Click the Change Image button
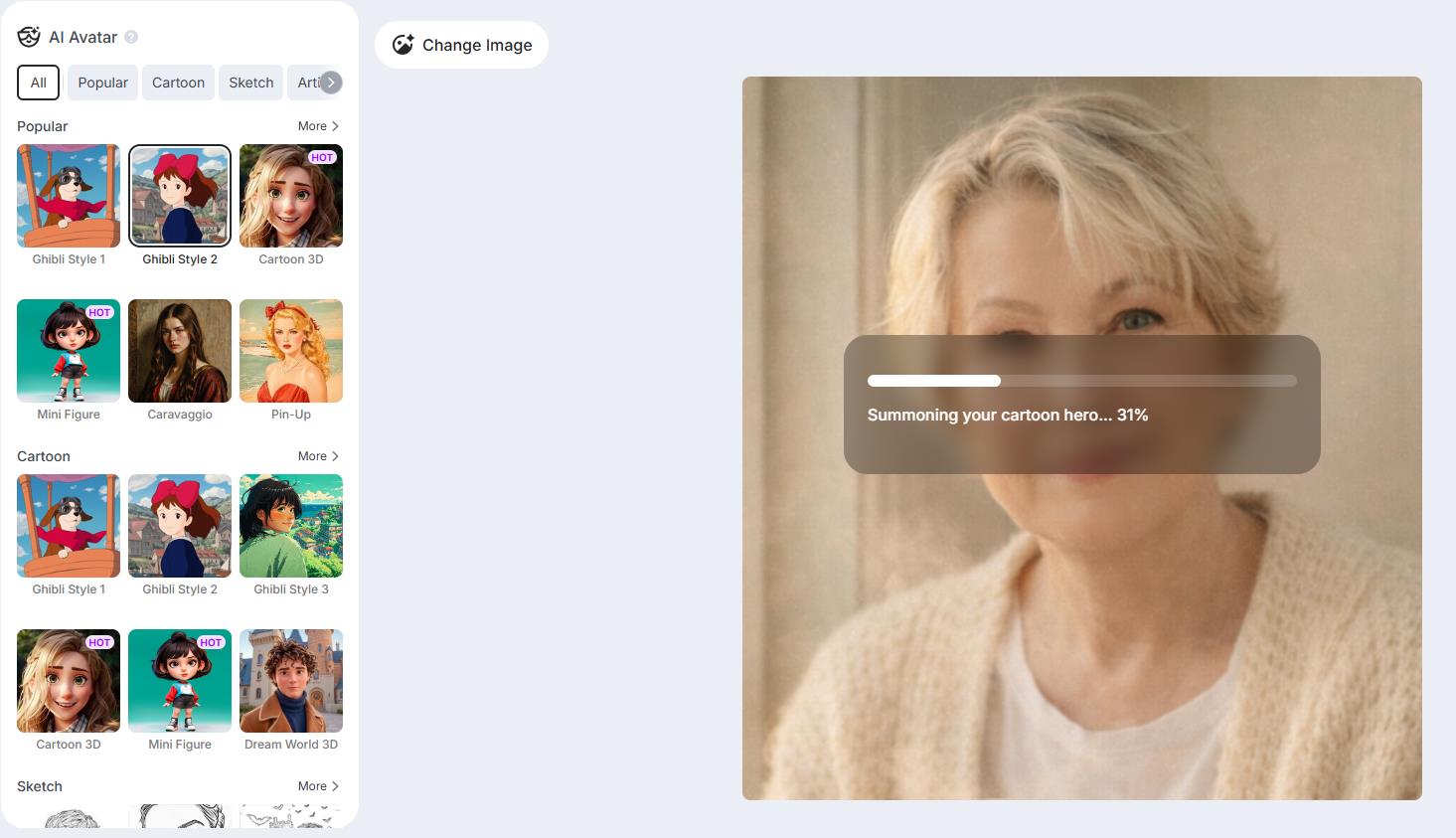 pos(461,45)
